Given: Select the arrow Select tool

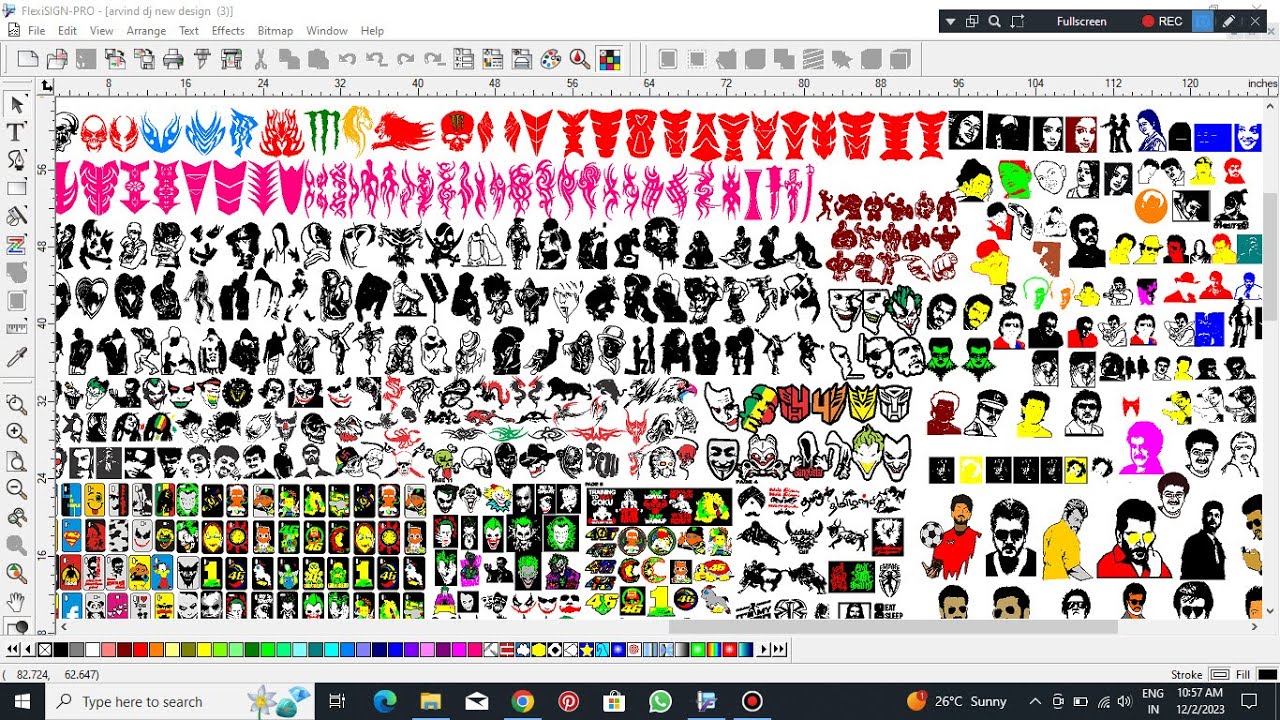Looking at the screenshot, I should click(x=16, y=104).
